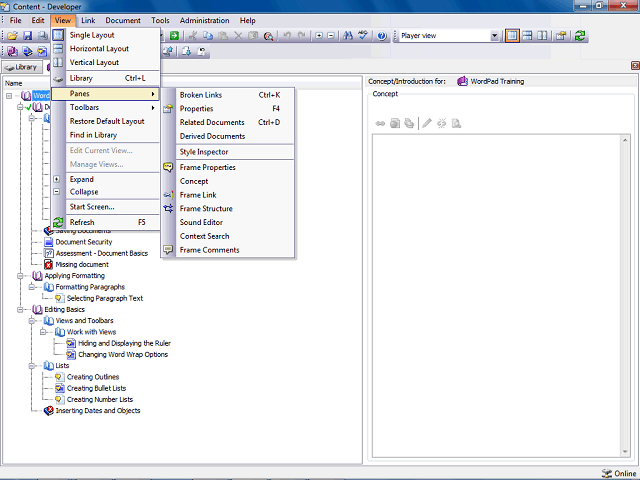Click the Undo arrow toolbar icon

[287, 36]
